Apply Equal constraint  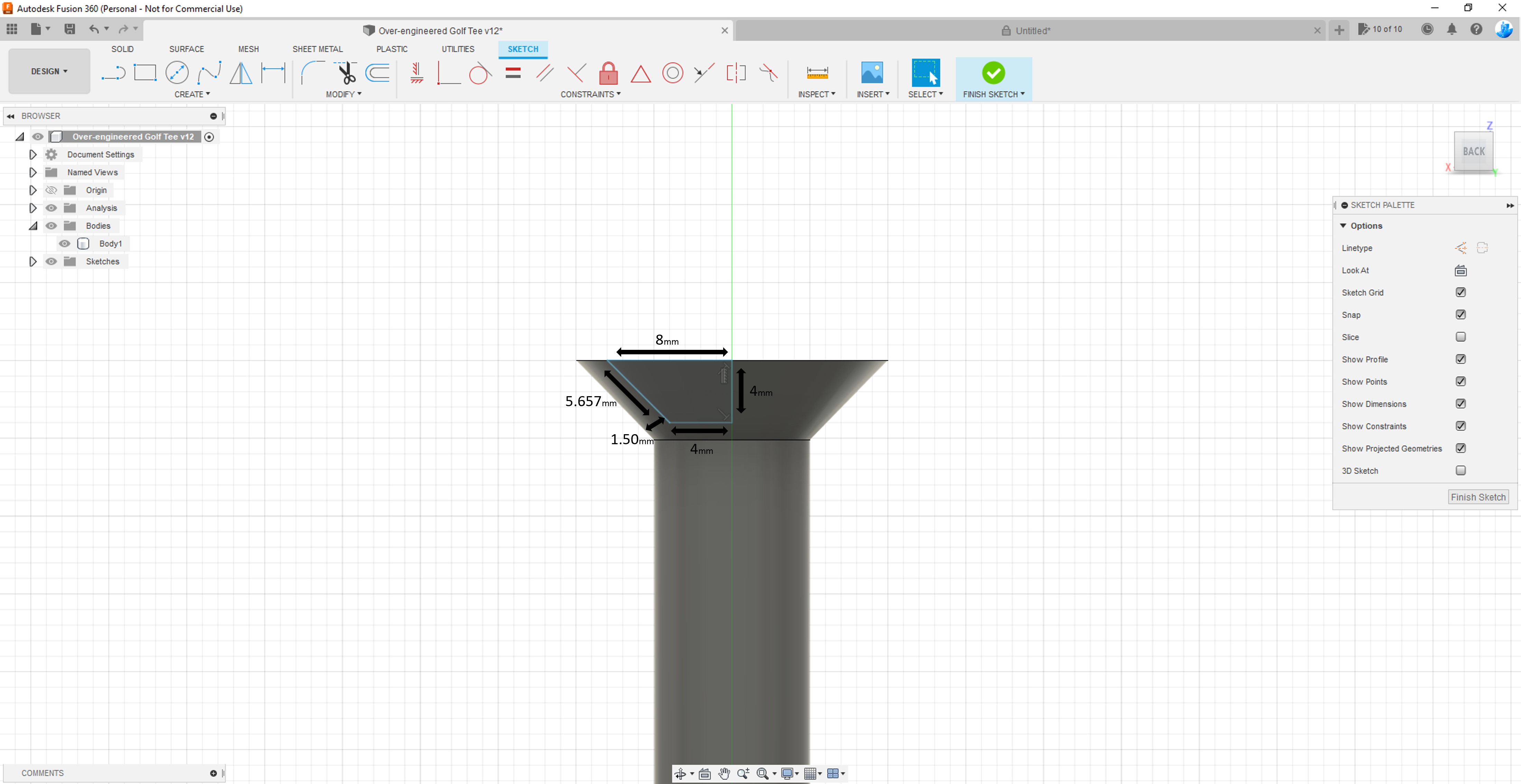pyautogui.click(x=513, y=73)
